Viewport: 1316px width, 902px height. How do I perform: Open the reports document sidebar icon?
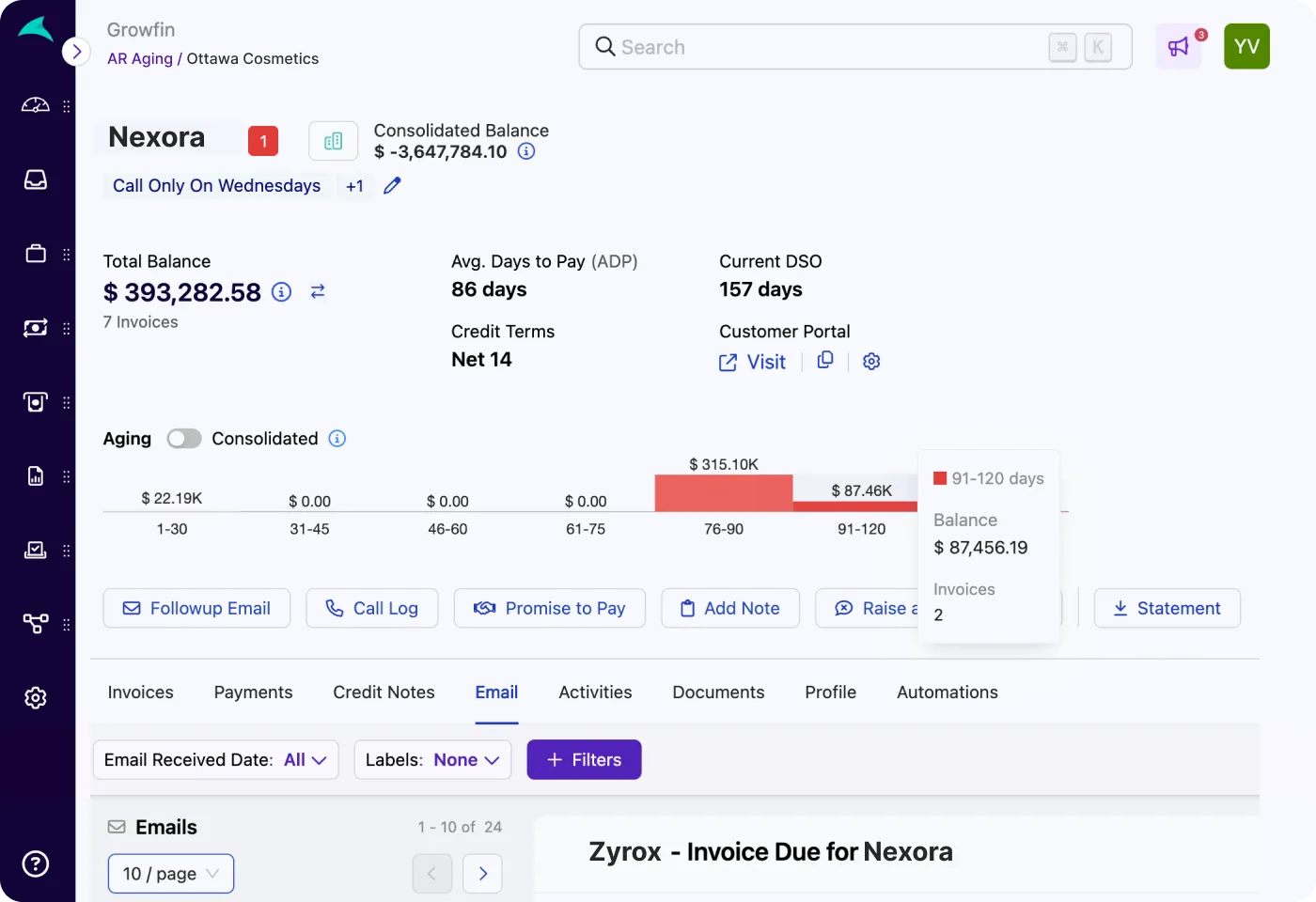coord(36,476)
